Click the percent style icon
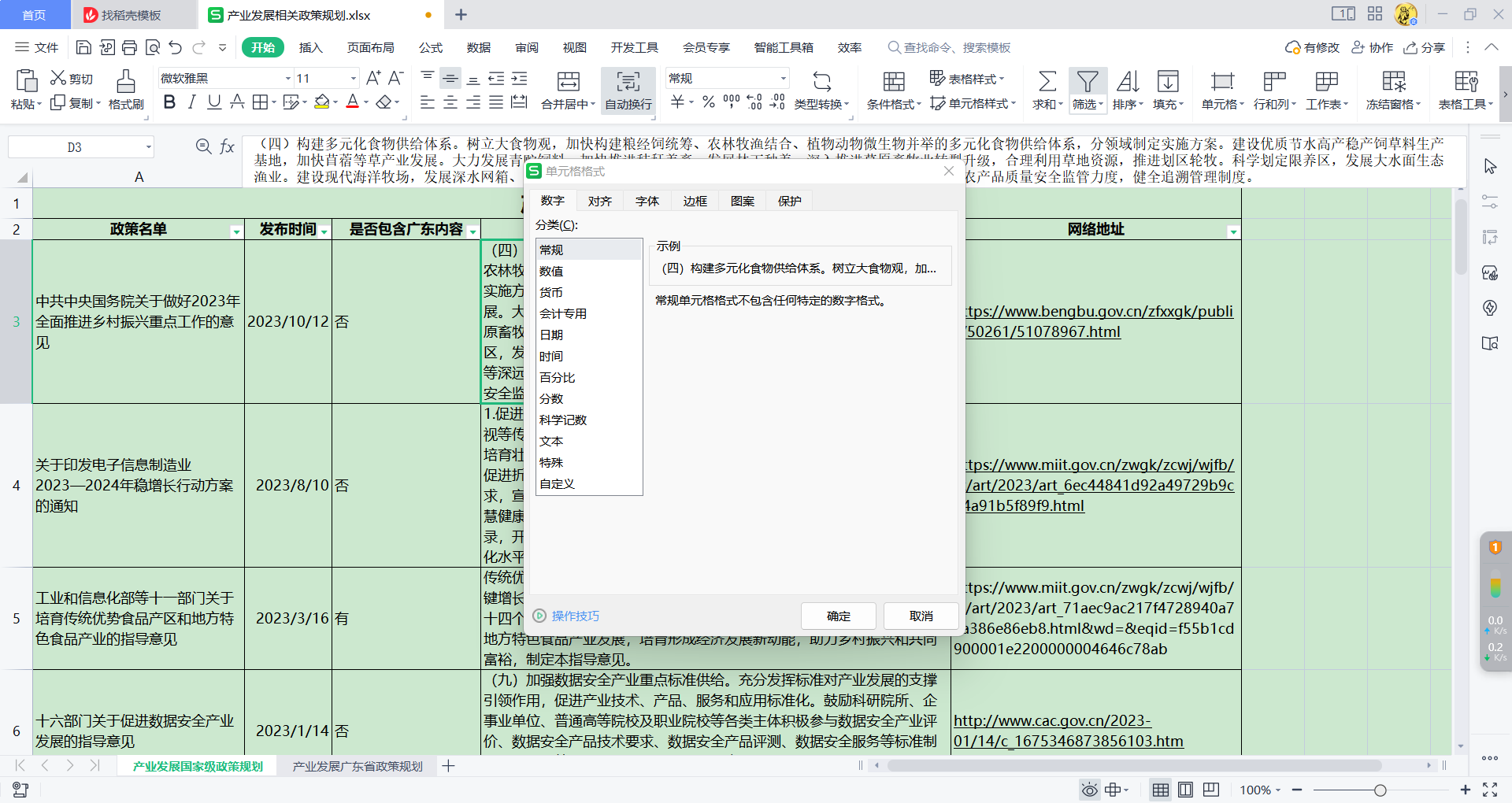 pyautogui.click(x=709, y=102)
